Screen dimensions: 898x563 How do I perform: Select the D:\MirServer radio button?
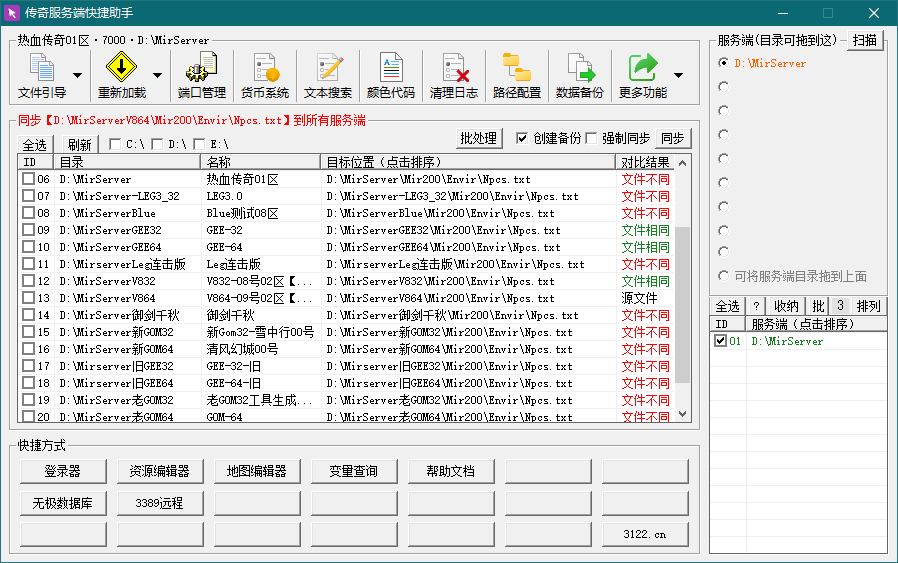[723, 63]
